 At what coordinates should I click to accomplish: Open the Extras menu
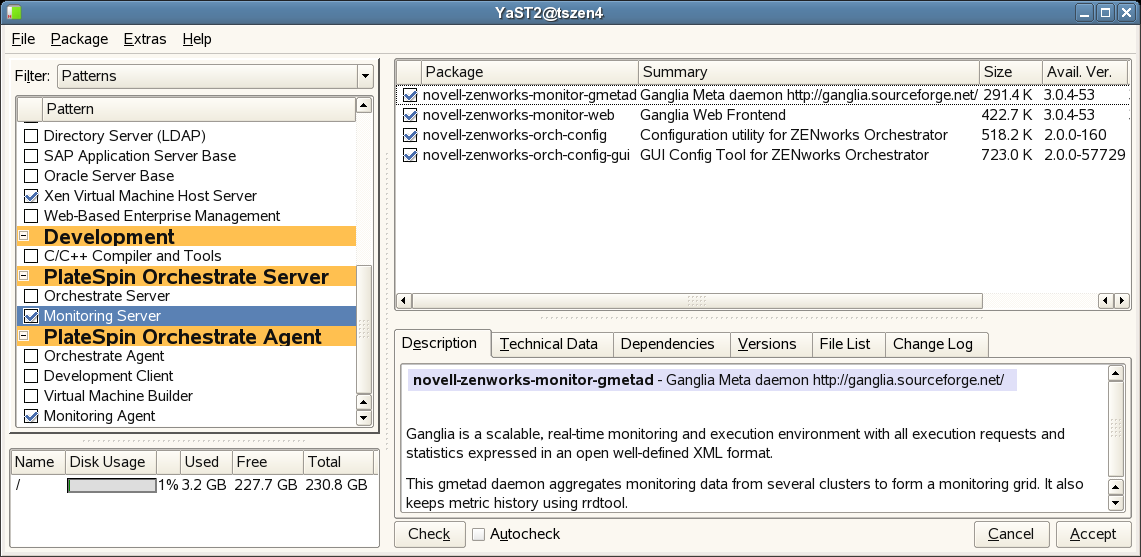145,39
